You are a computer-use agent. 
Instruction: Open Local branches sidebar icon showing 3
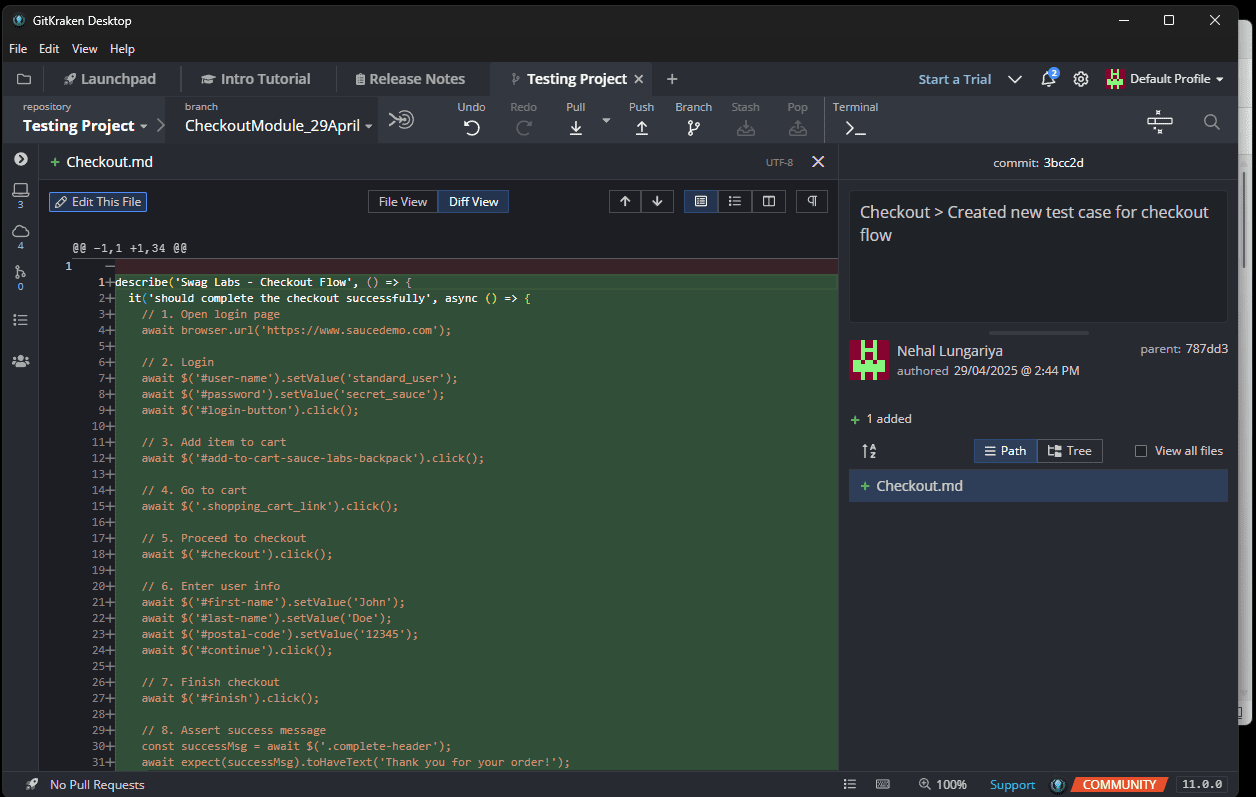(20, 194)
